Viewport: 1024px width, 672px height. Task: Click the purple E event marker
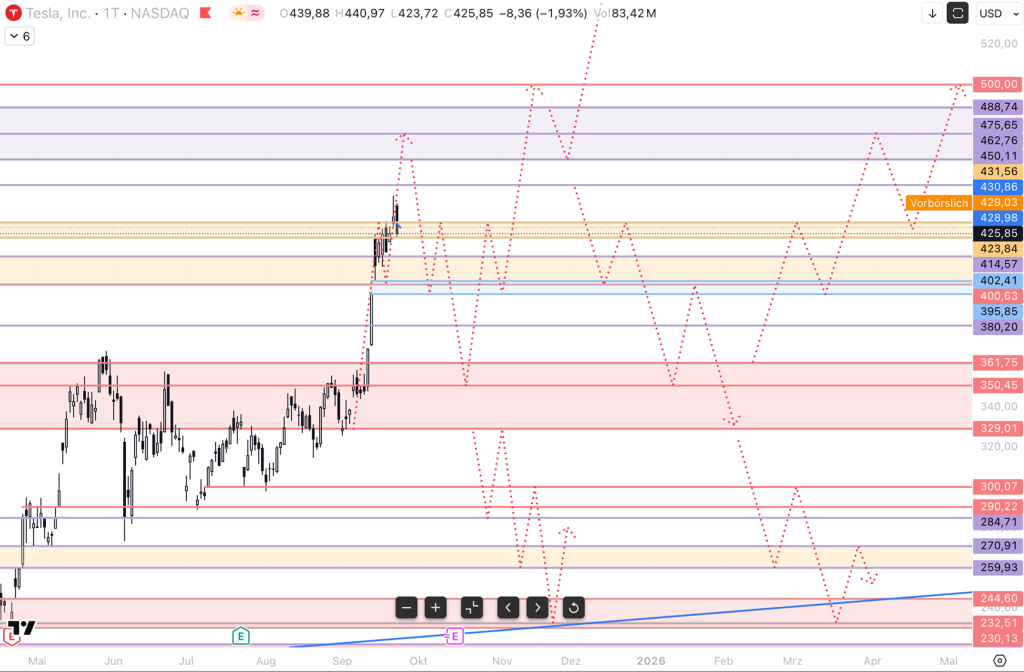coord(454,635)
